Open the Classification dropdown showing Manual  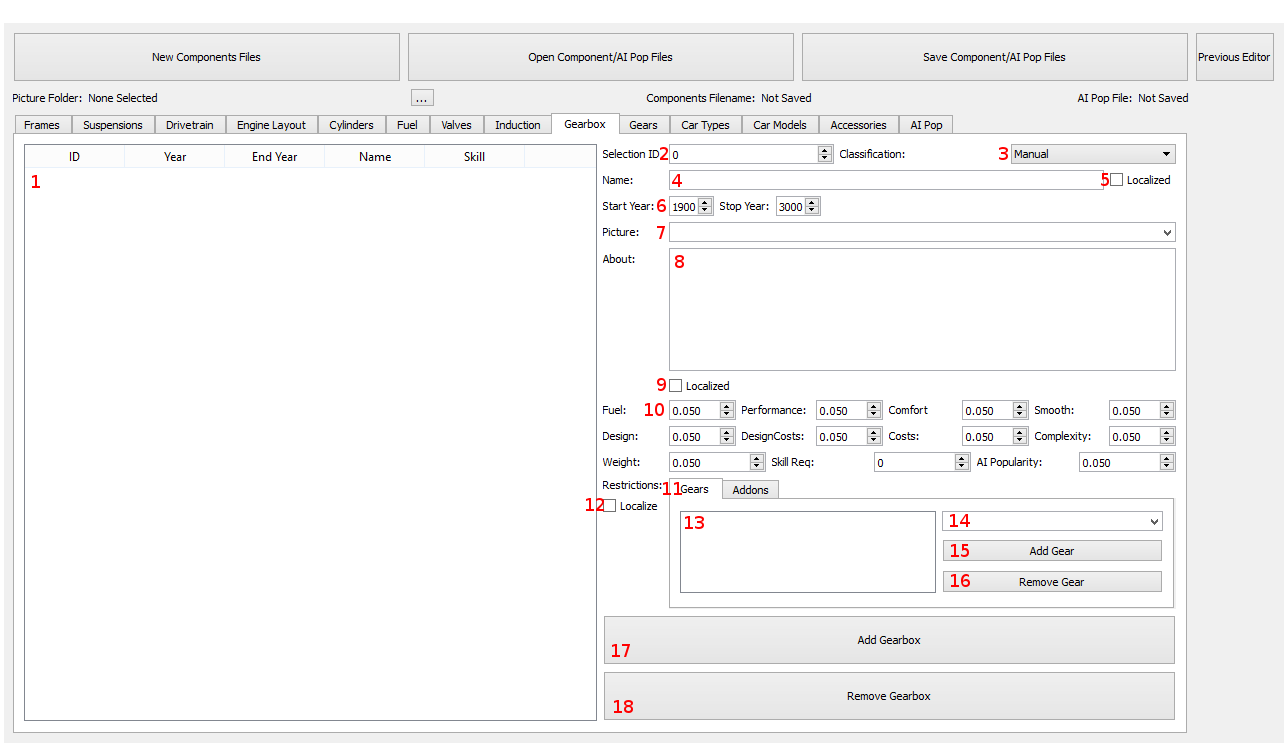[x=1092, y=155]
